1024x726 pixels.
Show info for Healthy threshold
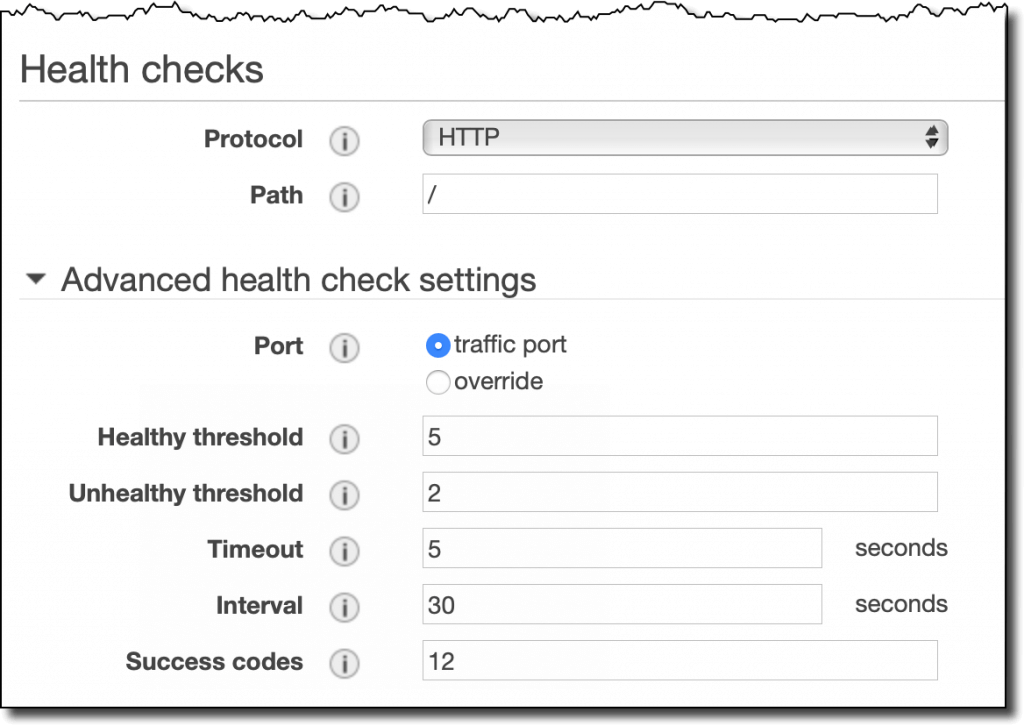click(344, 439)
